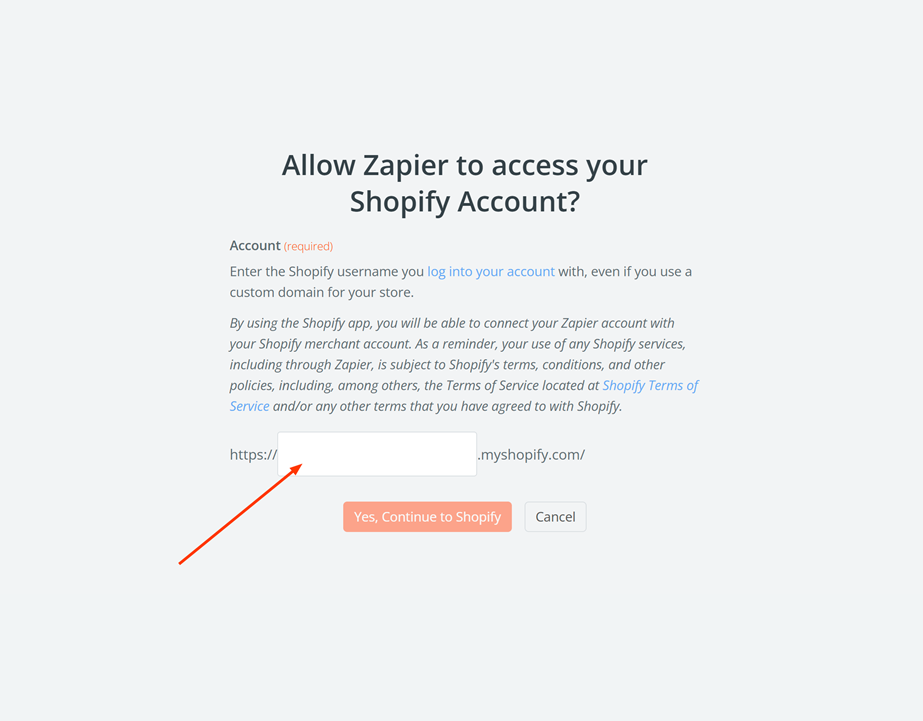Image resolution: width=923 pixels, height=721 pixels.
Task: Click the Shopify Terms of Service hyperlink text
Action: coord(650,385)
